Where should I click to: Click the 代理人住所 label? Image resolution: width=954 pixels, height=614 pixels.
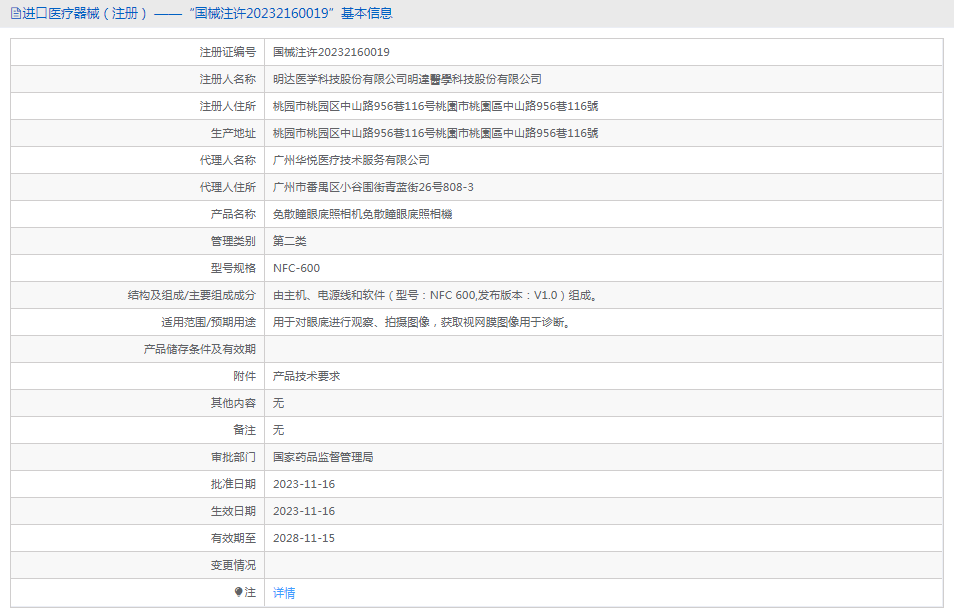228,187
